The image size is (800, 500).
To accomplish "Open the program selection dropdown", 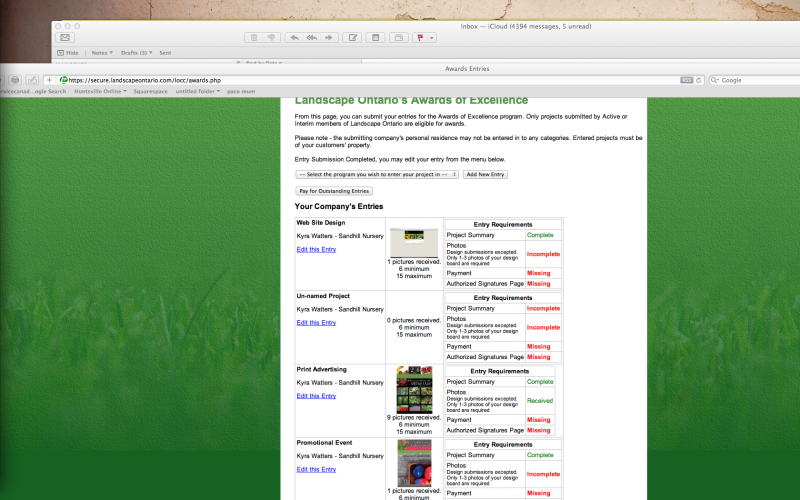I will click(377, 174).
